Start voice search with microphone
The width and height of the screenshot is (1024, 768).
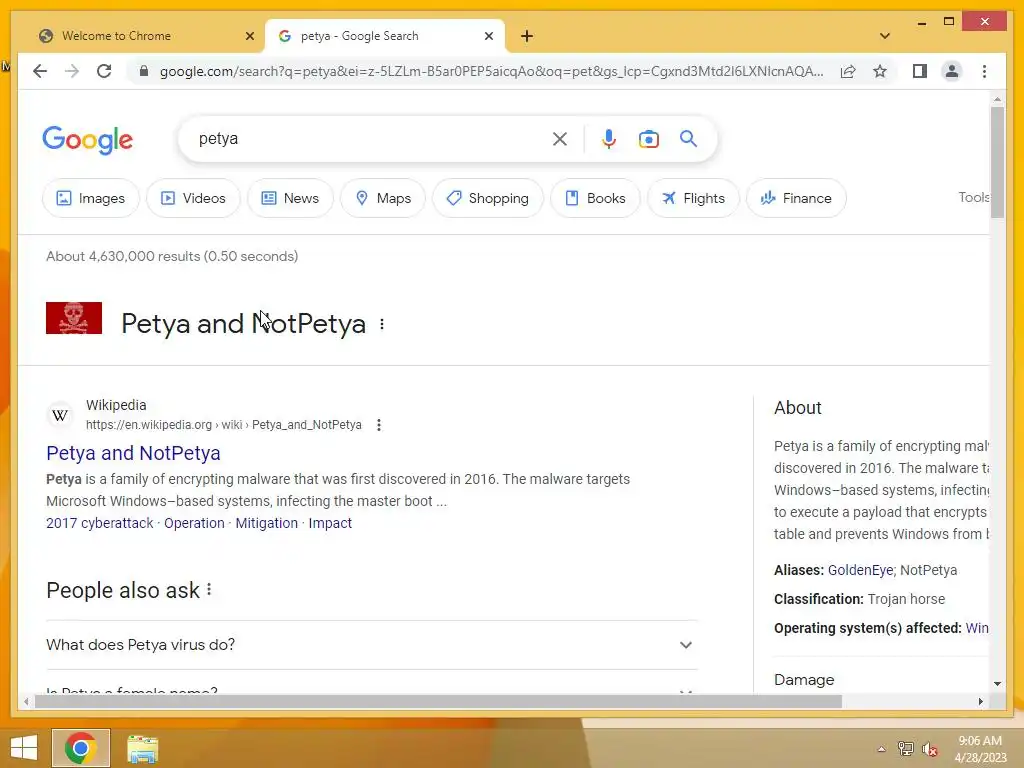click(x=609, y=138)
